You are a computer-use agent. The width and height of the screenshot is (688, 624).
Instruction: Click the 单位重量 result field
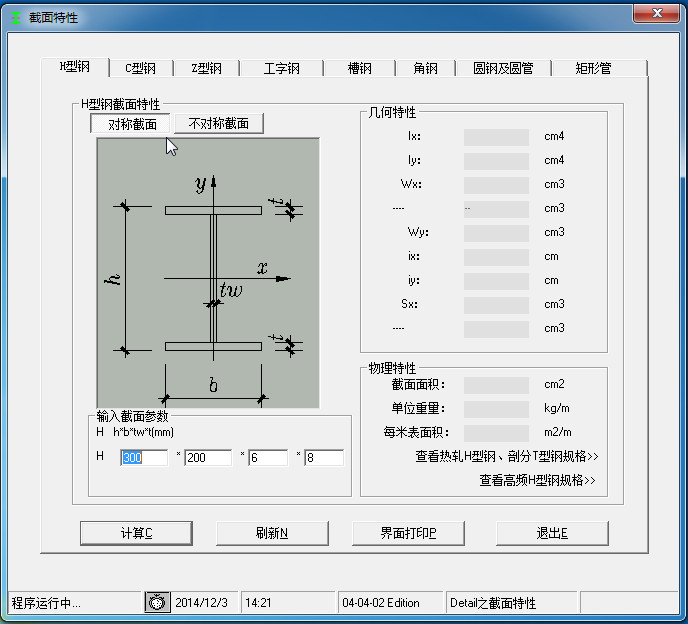coord(496,409)
